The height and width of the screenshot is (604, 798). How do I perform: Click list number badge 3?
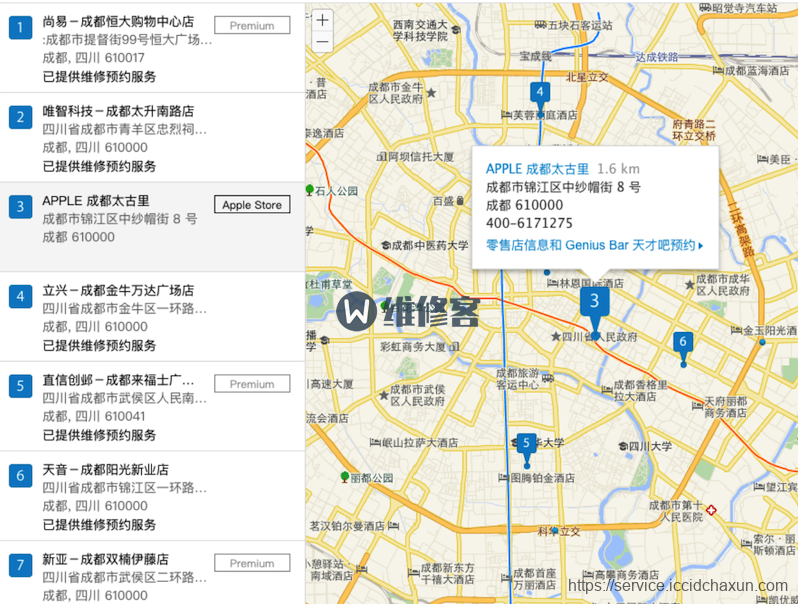point(20,207)
